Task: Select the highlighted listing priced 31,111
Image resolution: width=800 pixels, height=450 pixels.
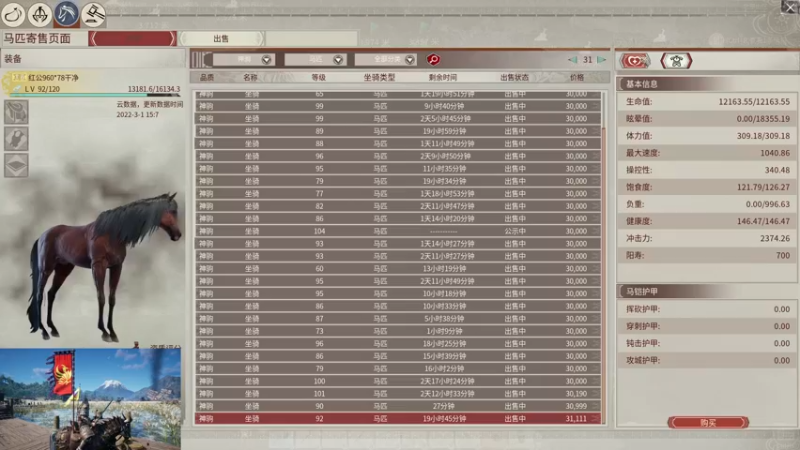Action: click(397, 418)
